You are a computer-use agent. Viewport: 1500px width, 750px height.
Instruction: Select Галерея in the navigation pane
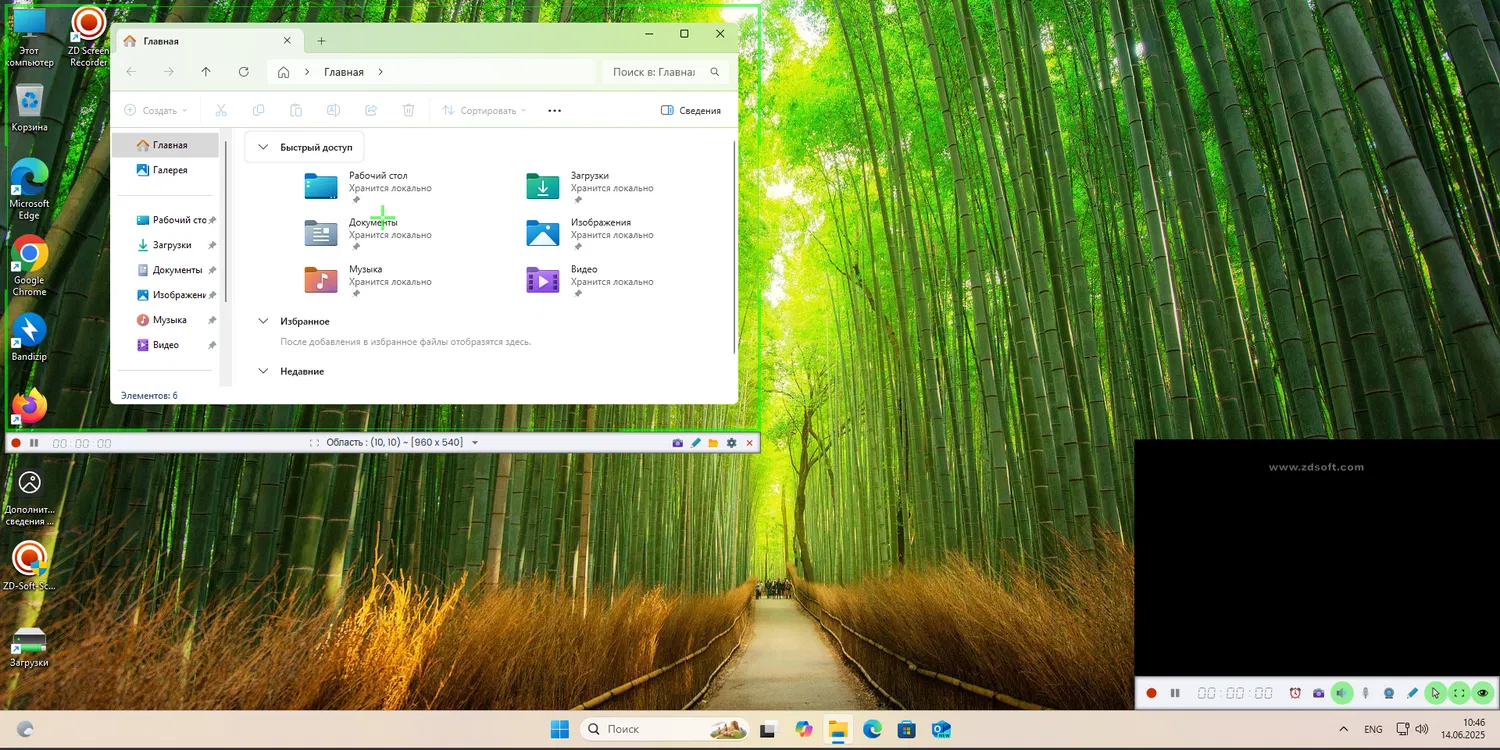pyautogui.click(x=169, y=170)
